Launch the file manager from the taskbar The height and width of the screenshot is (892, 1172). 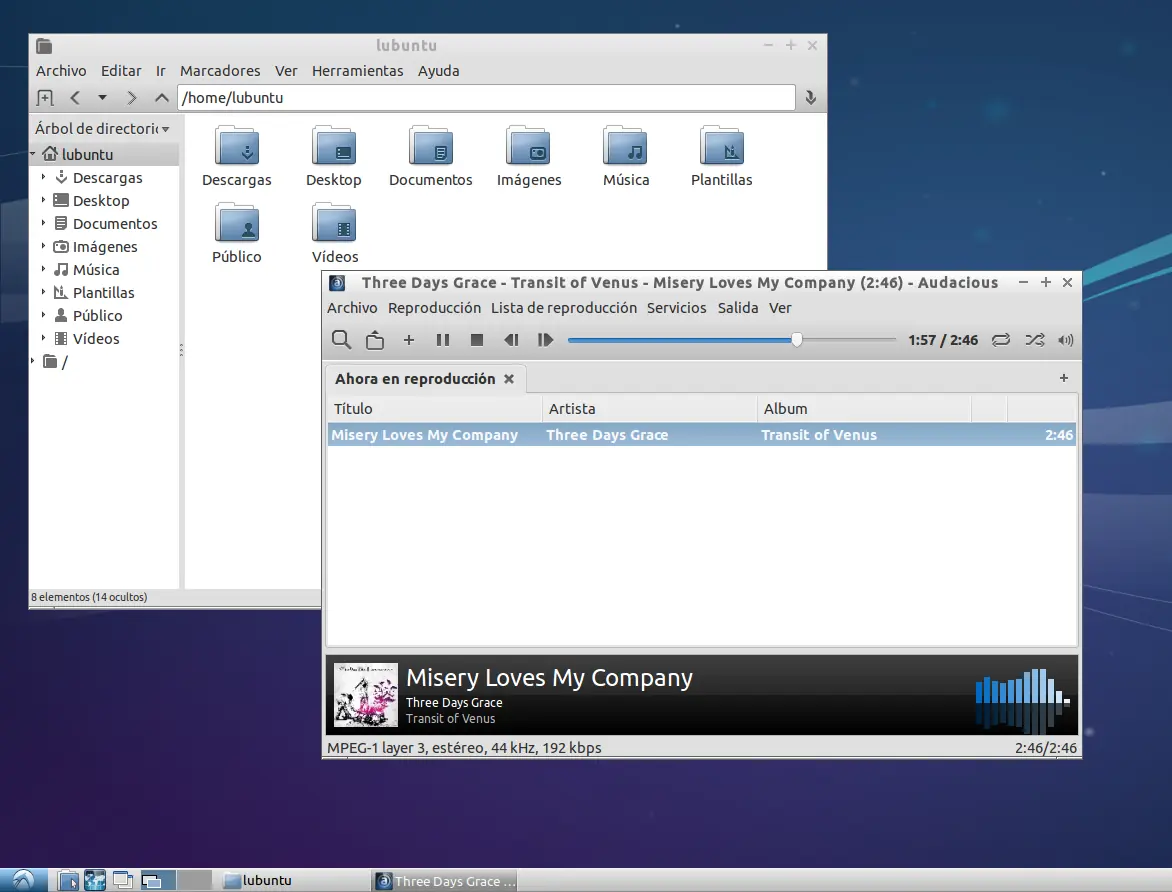68,880
